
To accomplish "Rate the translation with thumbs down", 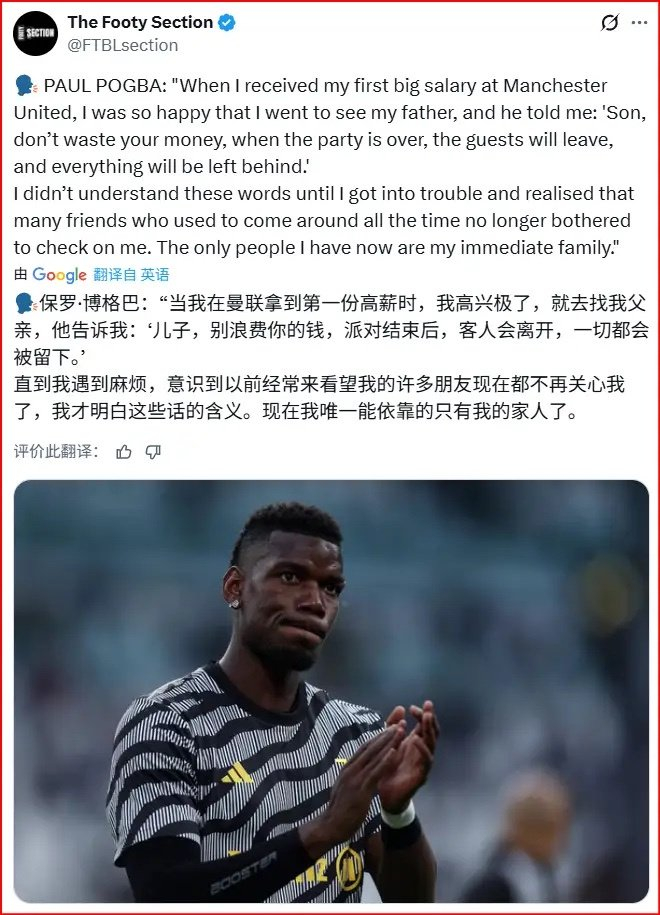I will [153, 452].
